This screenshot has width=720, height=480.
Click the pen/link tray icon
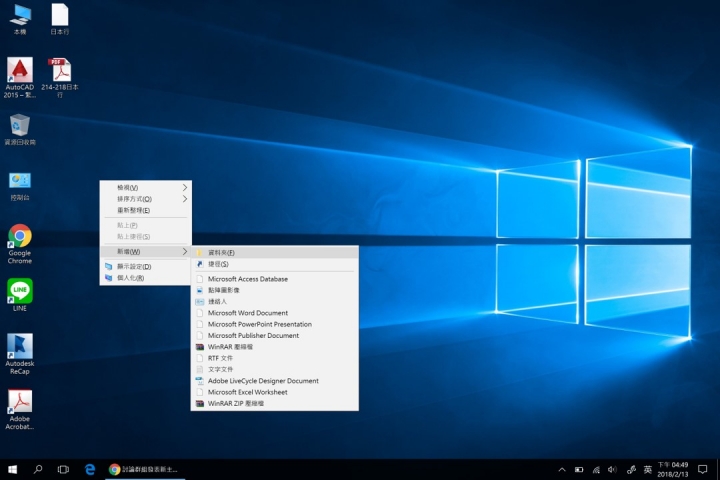631,469
